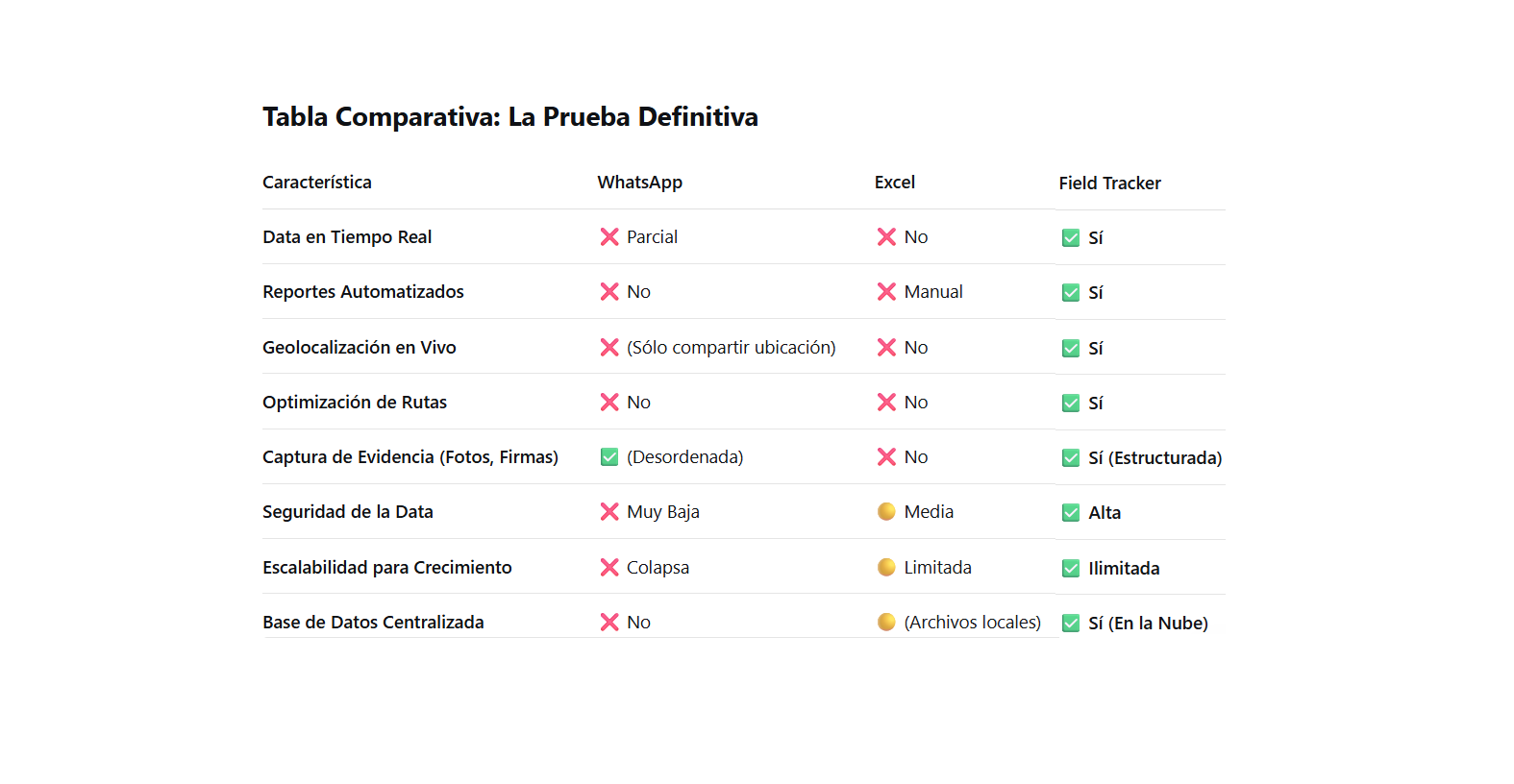Screen dimensions: 1514x784
Task: Click the Field Tracker column header
Action: pos(1110,184)
